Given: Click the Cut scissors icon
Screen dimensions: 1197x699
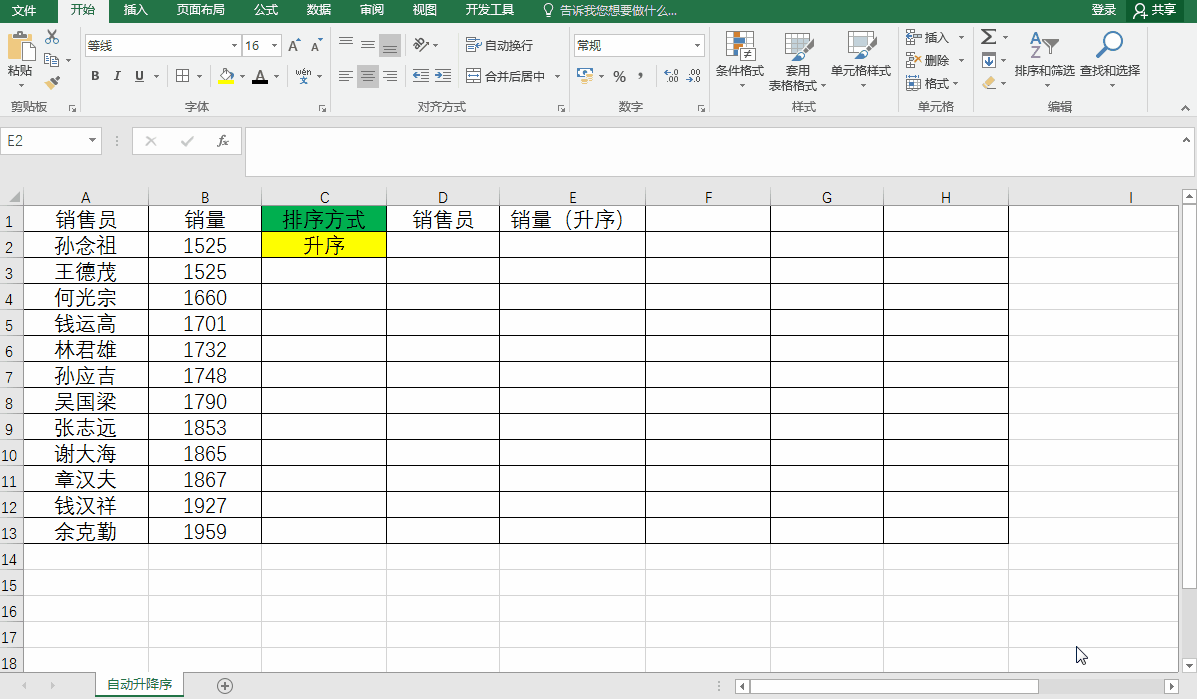Looking at the screenshot, I should pos(52,37).
